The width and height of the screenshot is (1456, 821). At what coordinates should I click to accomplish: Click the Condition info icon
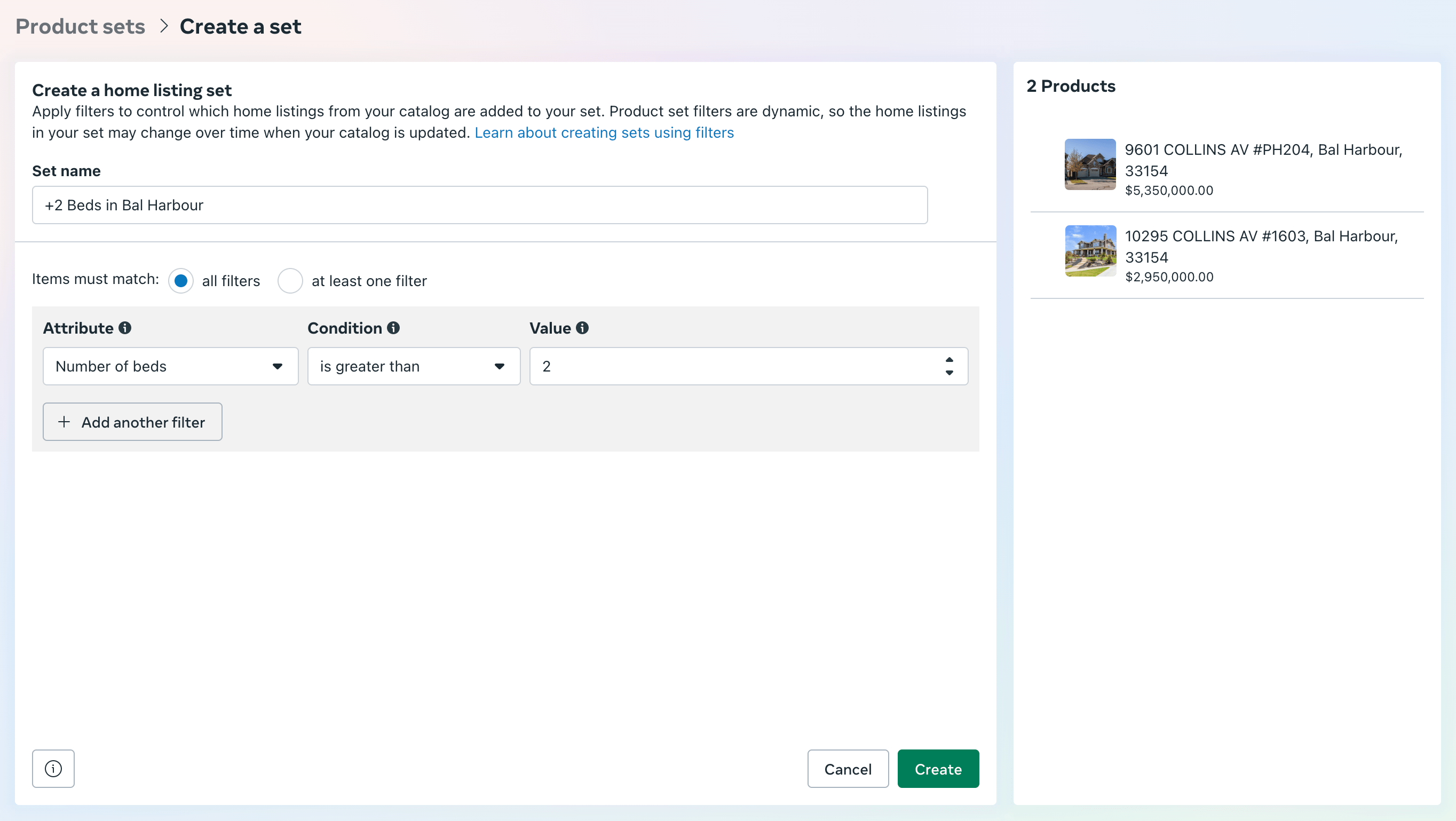(393, 328)
